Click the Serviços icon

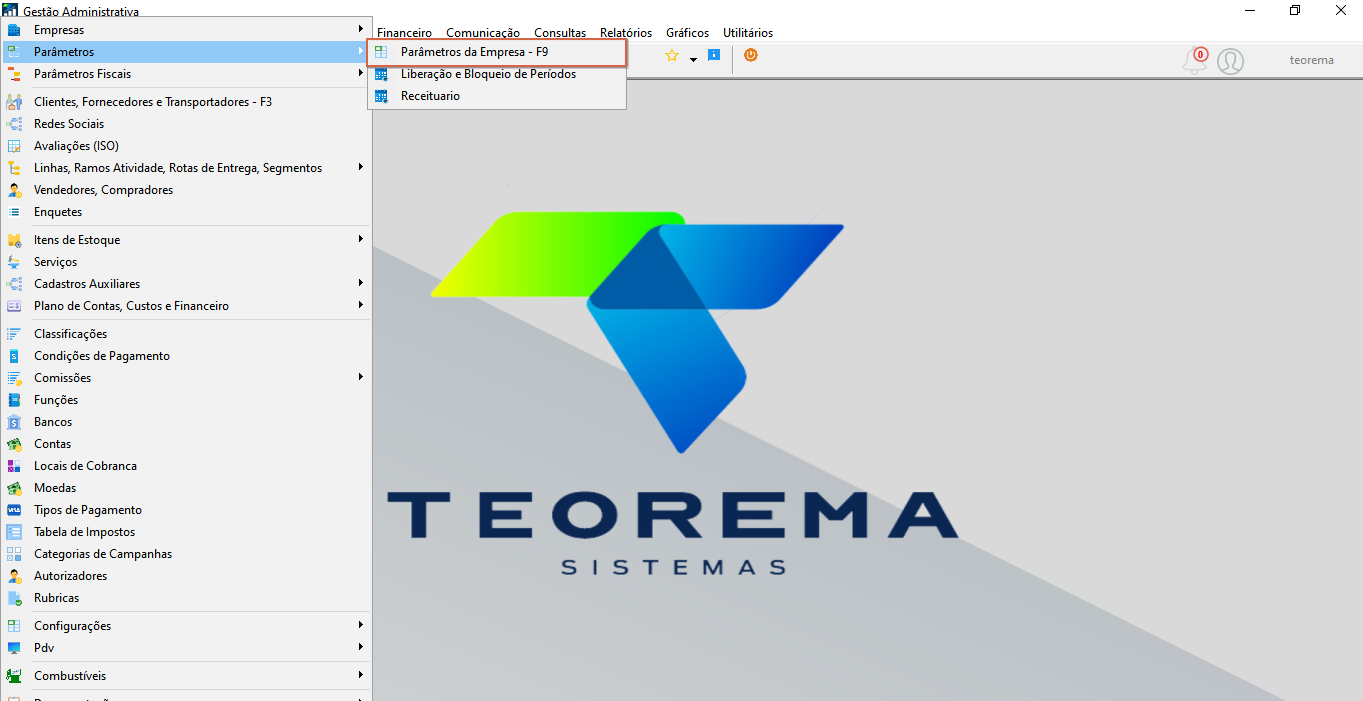(14, 262)
